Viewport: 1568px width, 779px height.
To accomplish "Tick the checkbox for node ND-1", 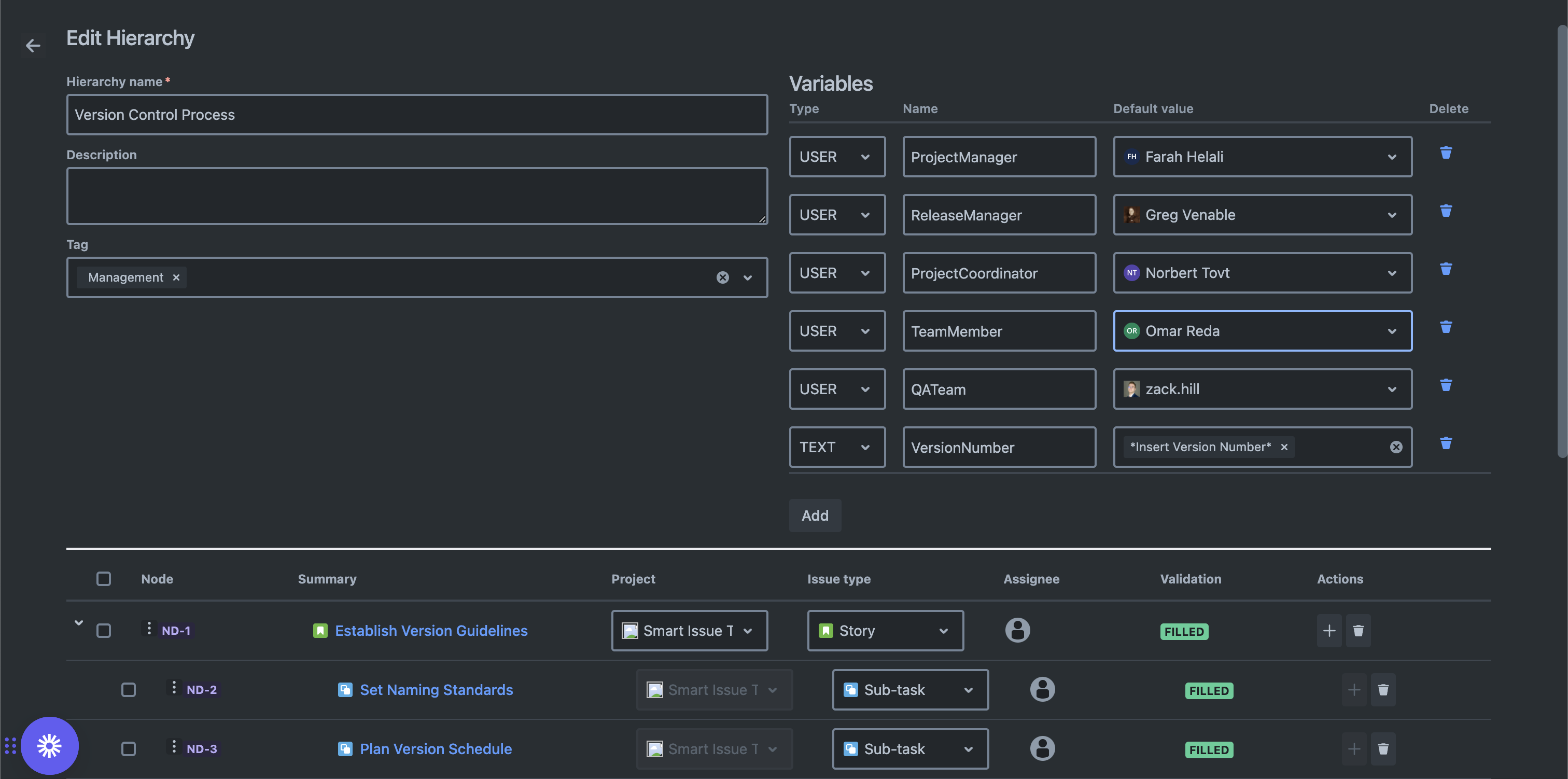I will pyautogui.click(x=104, y=630).
